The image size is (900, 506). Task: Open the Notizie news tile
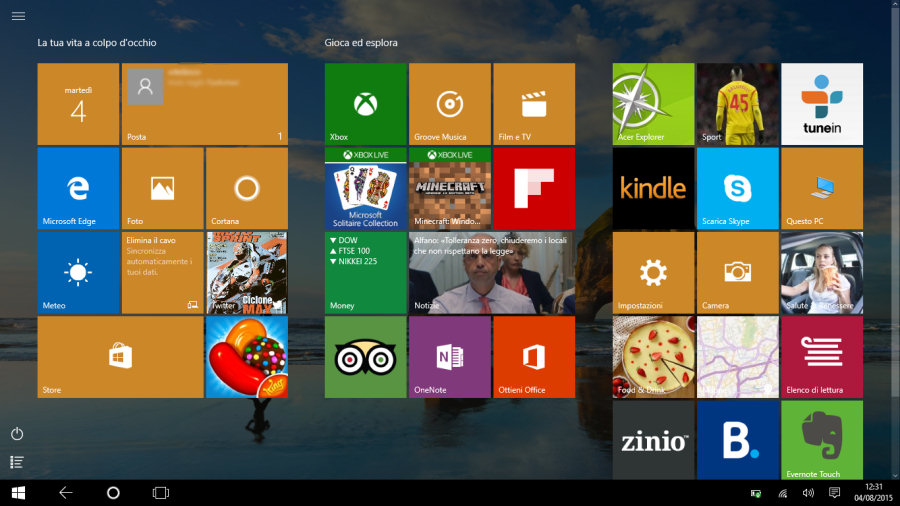(x=492, y=273)
